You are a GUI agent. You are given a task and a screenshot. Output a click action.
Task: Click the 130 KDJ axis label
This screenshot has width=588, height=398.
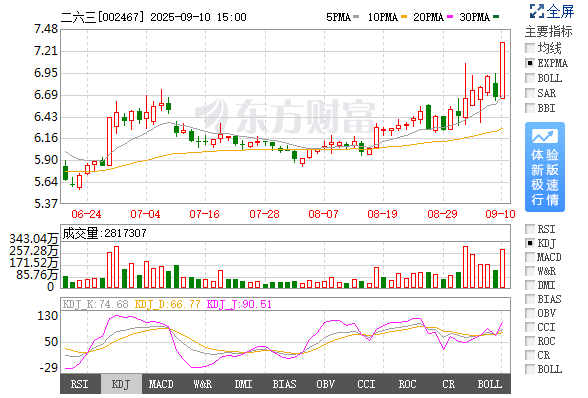(x=48, y=316)
